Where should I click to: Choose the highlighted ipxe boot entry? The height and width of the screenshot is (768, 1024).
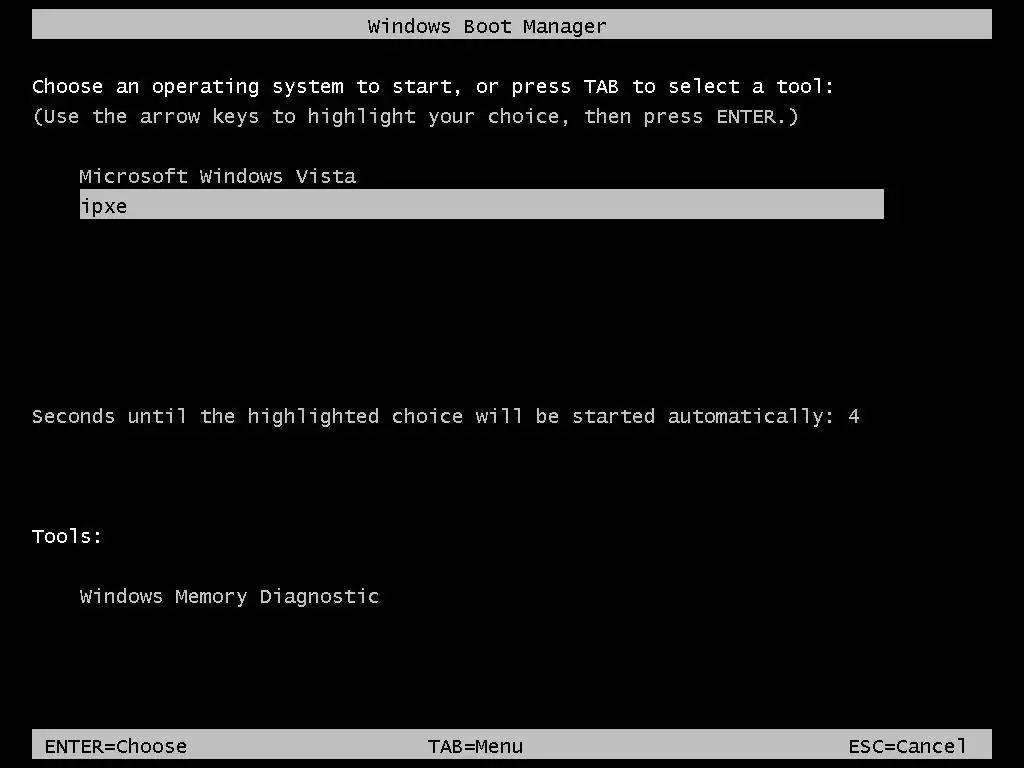click(x=481, y=204)
